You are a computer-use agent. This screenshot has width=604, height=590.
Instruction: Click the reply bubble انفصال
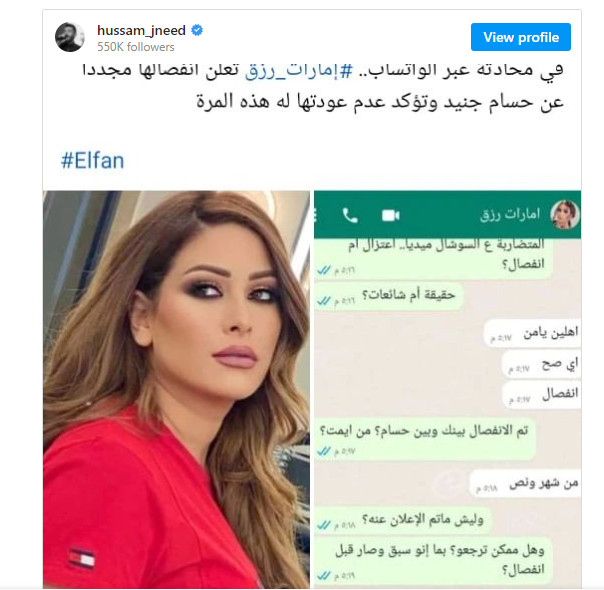pos(541,395)
